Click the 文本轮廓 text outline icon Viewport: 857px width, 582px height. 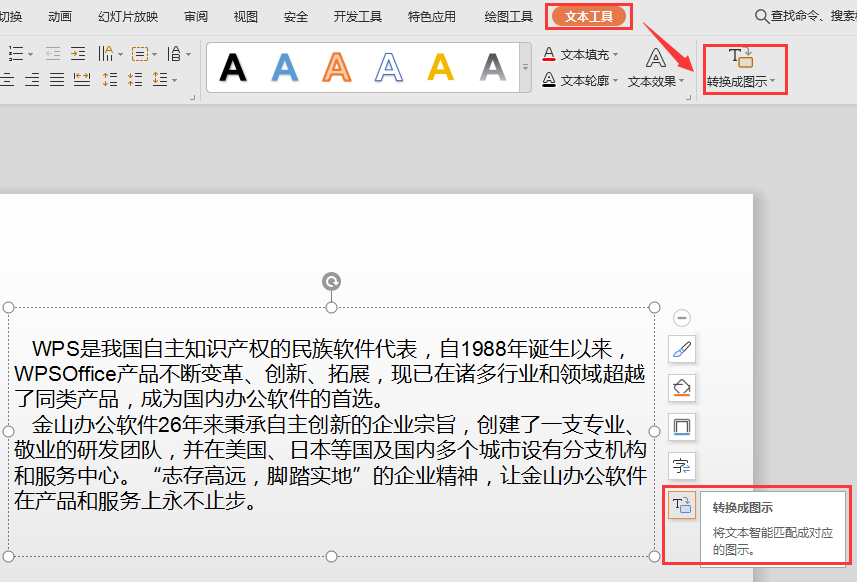(x=549, y=80)
